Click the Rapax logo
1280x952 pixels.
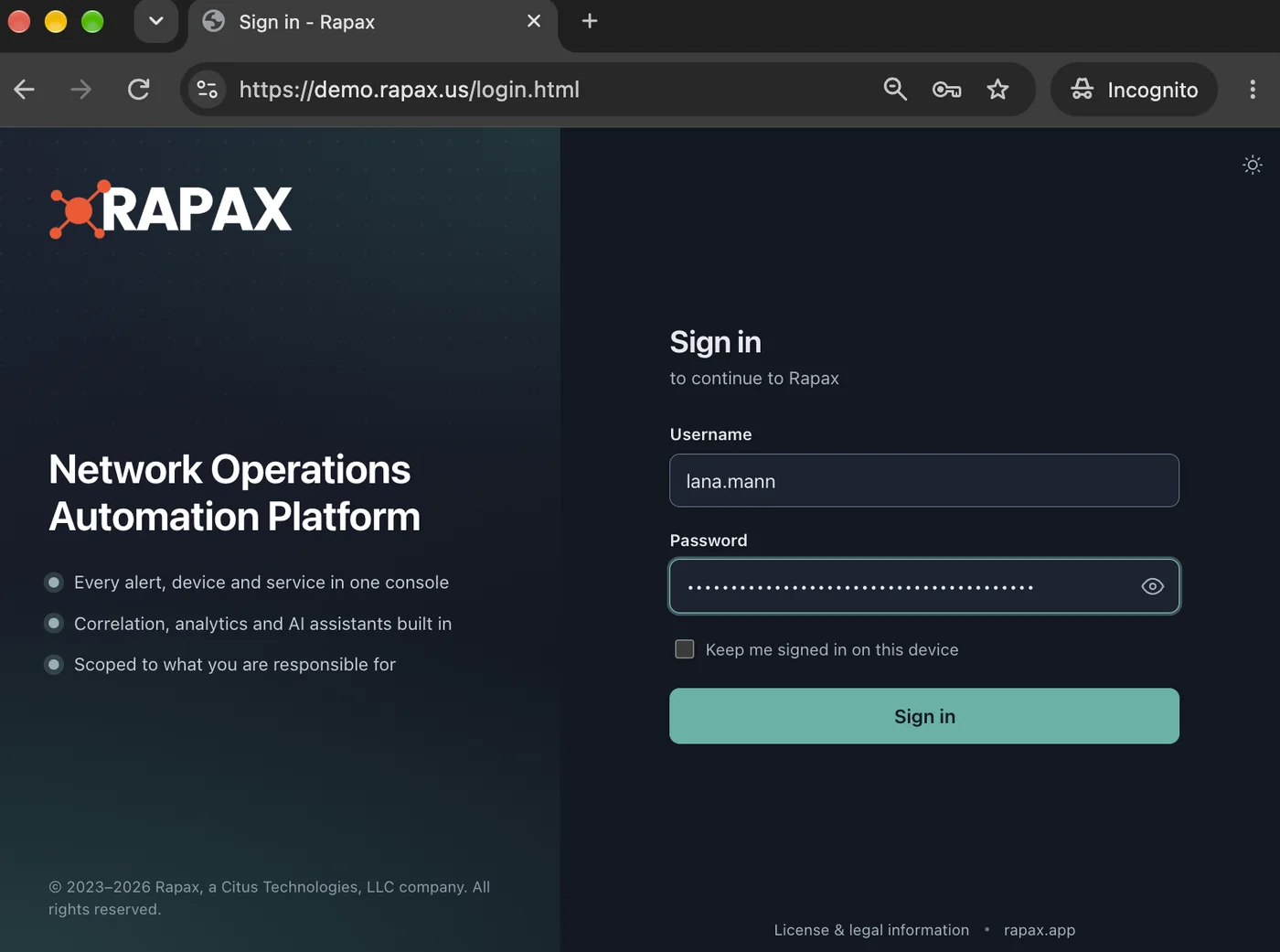170,209
